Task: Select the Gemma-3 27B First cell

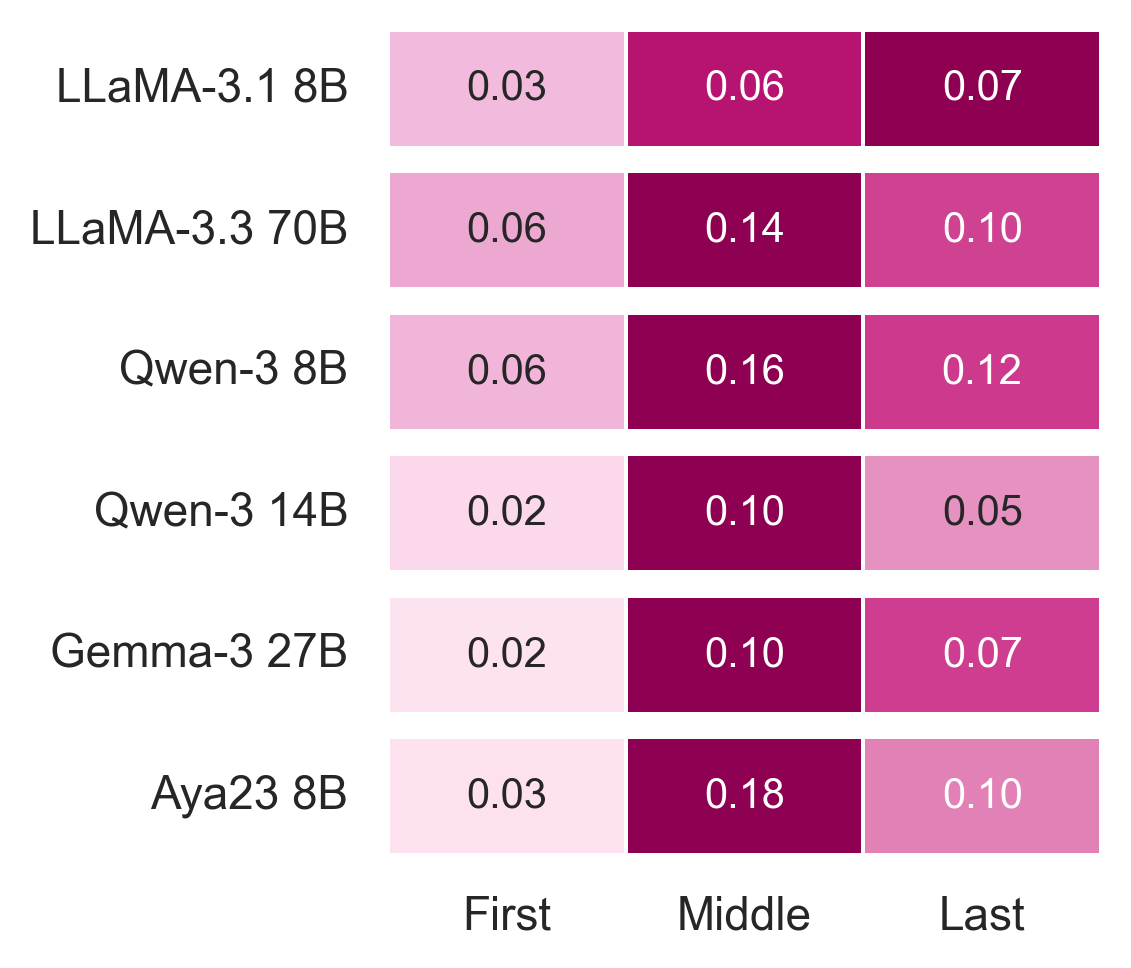Action: (x=507, y=654)
